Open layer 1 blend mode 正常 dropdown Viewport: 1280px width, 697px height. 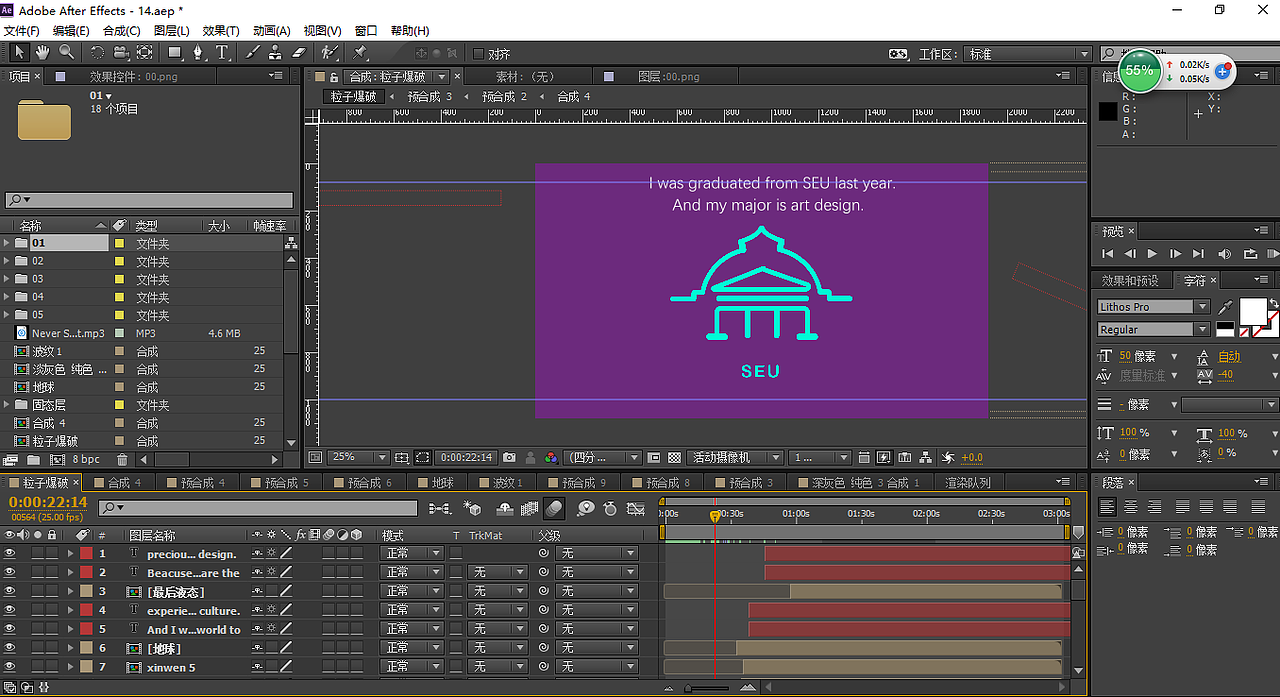coord(411,553)
